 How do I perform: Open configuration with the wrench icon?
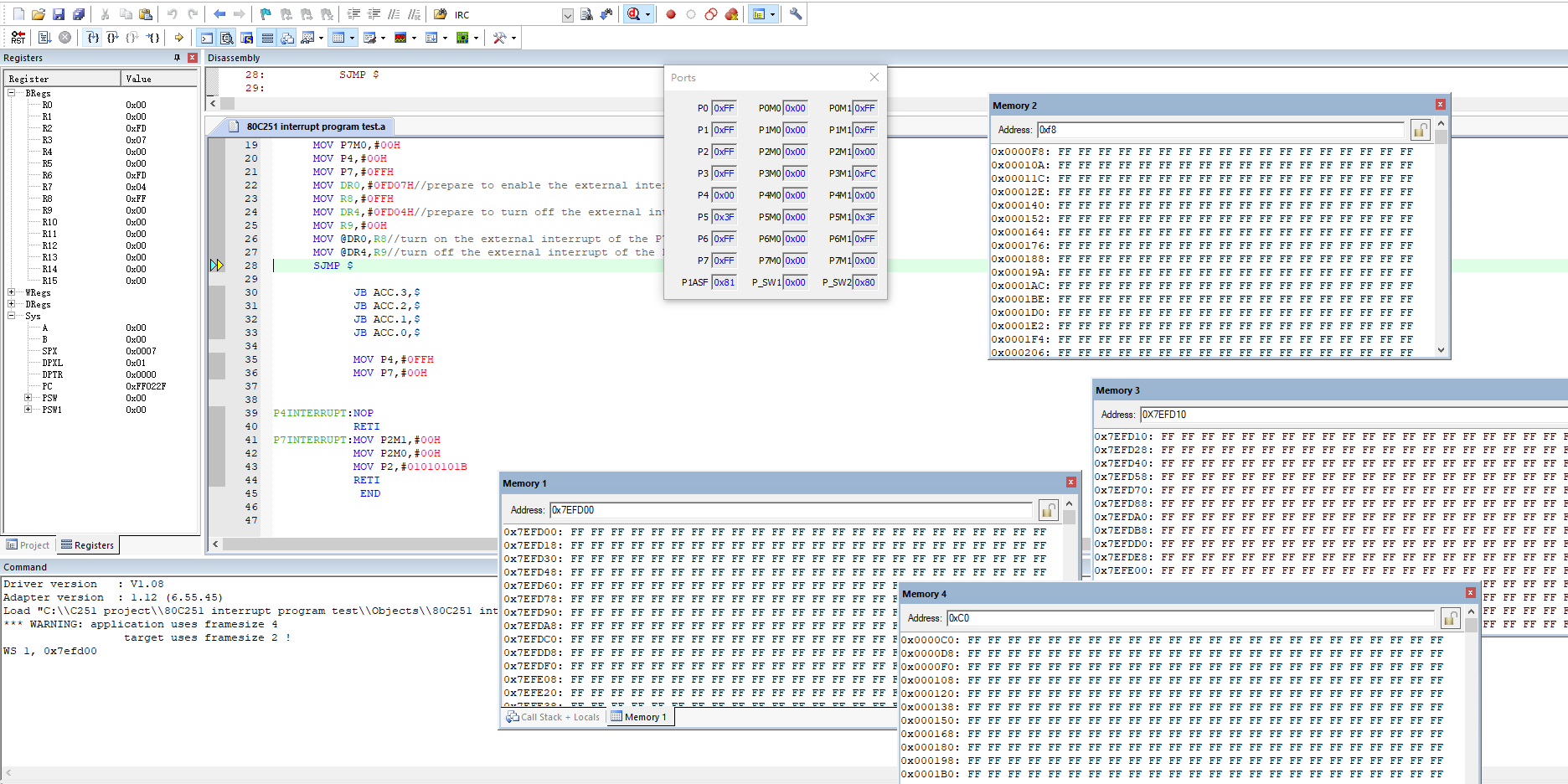tap(796, 14)
